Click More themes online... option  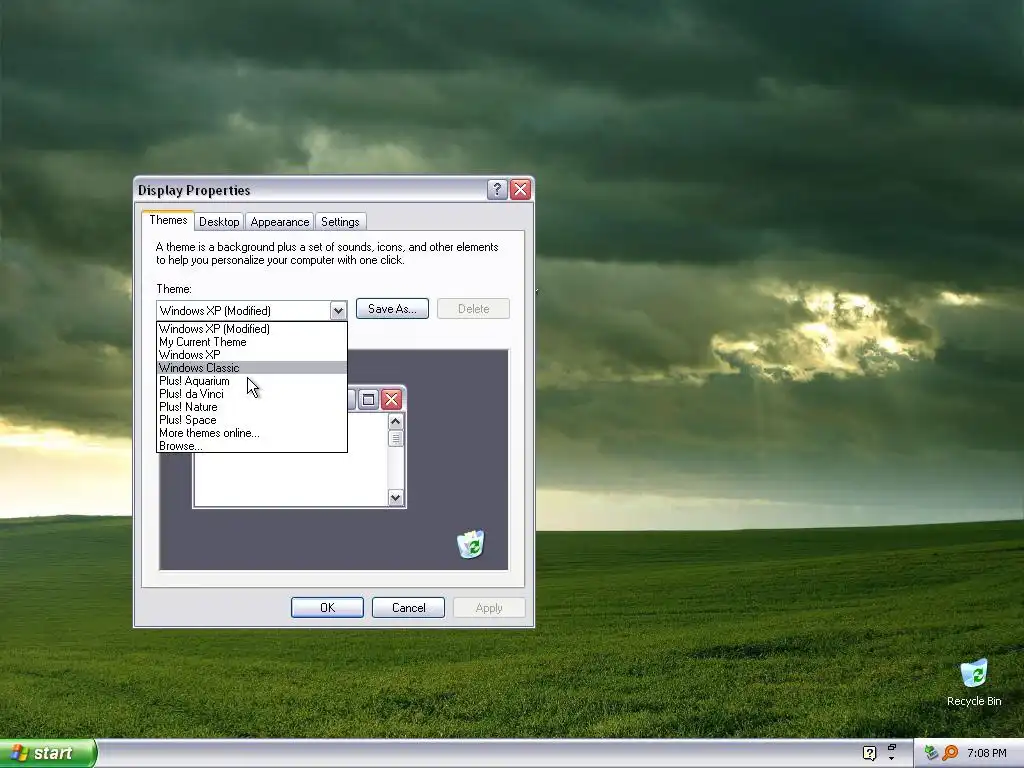coord(251,433)
